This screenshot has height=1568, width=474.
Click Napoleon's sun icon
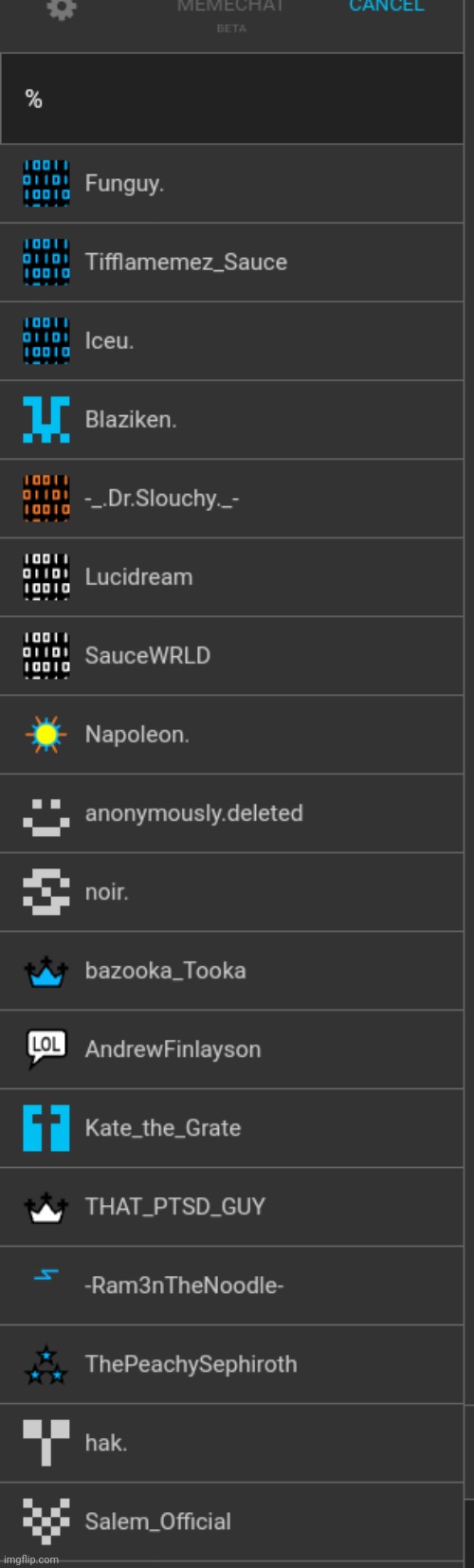[46, 734]
